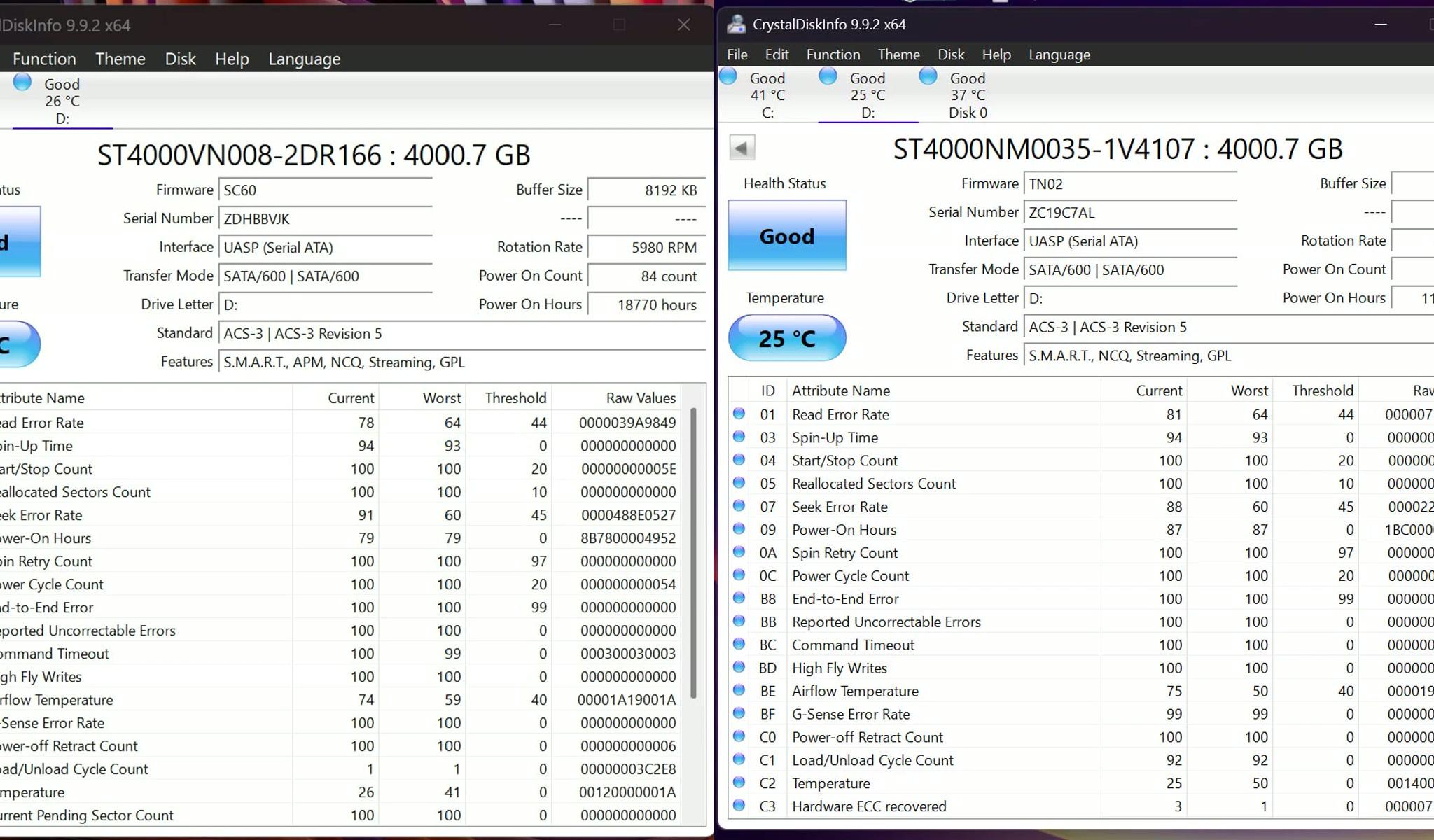Image resolution: width=1434 pixels, height=840 pixels.
Task: Click the 25 °C temperature button
Action: click(x=787, y=339)
